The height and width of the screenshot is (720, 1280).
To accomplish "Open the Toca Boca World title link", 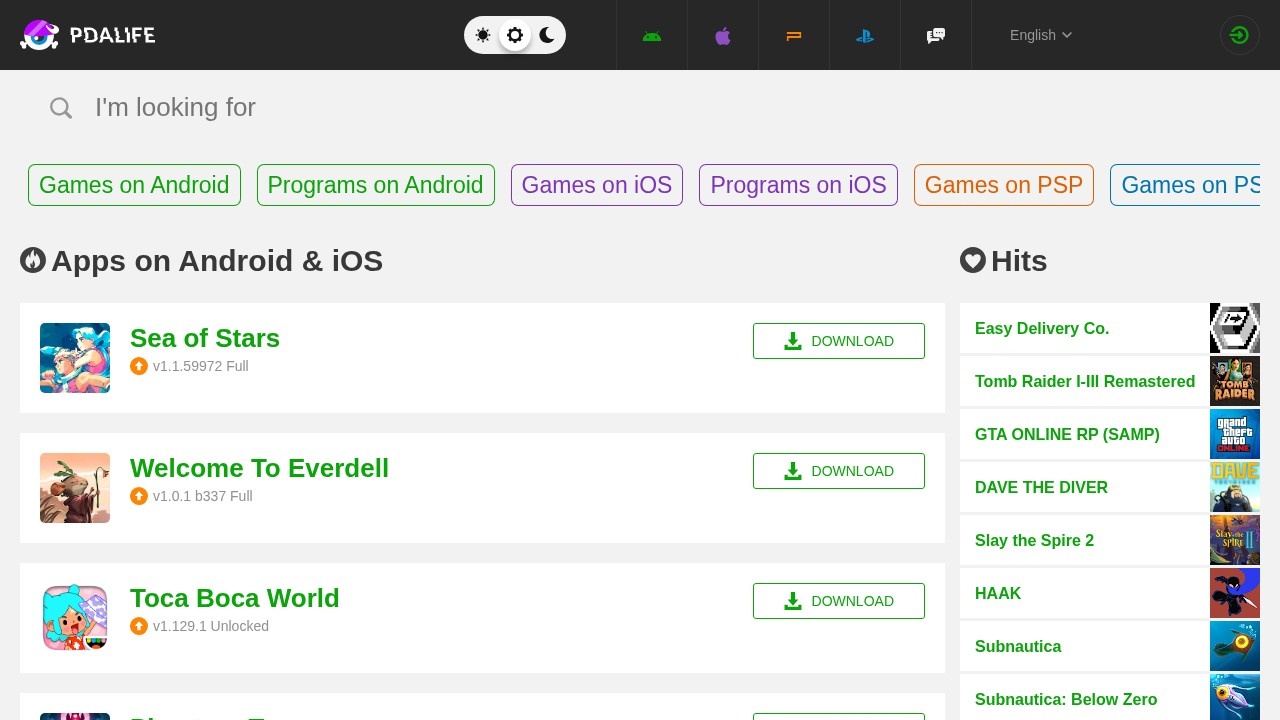I will [235, 598].
